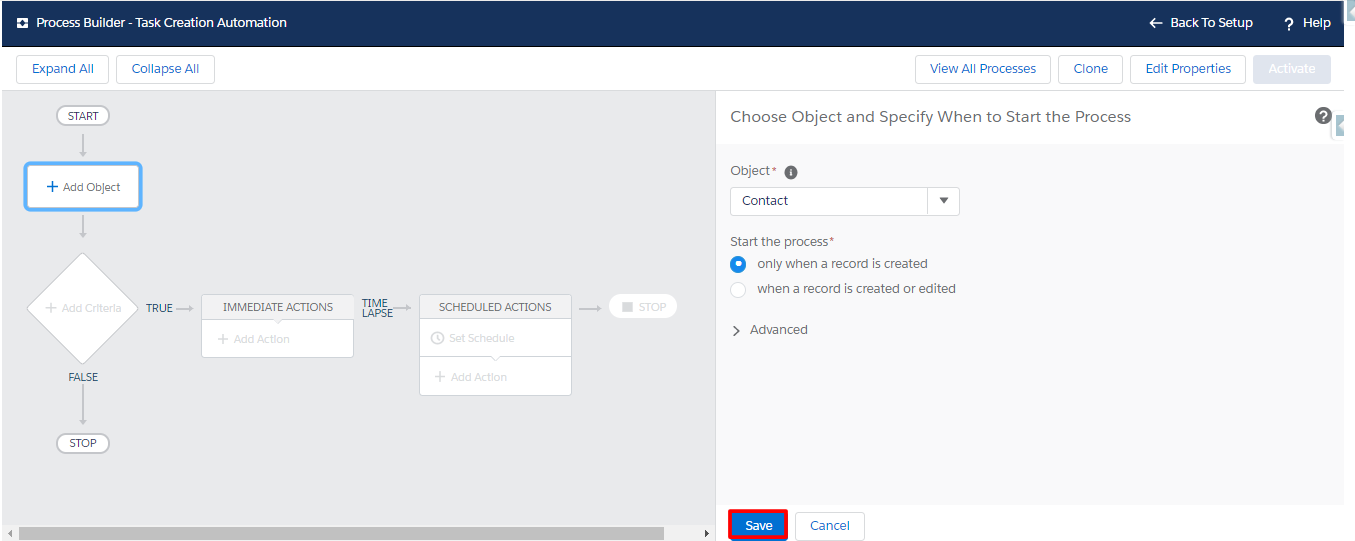Add Action under Scheduled Actions
This screenshot has width=1355, height=541.
click(x=471, y=377)
